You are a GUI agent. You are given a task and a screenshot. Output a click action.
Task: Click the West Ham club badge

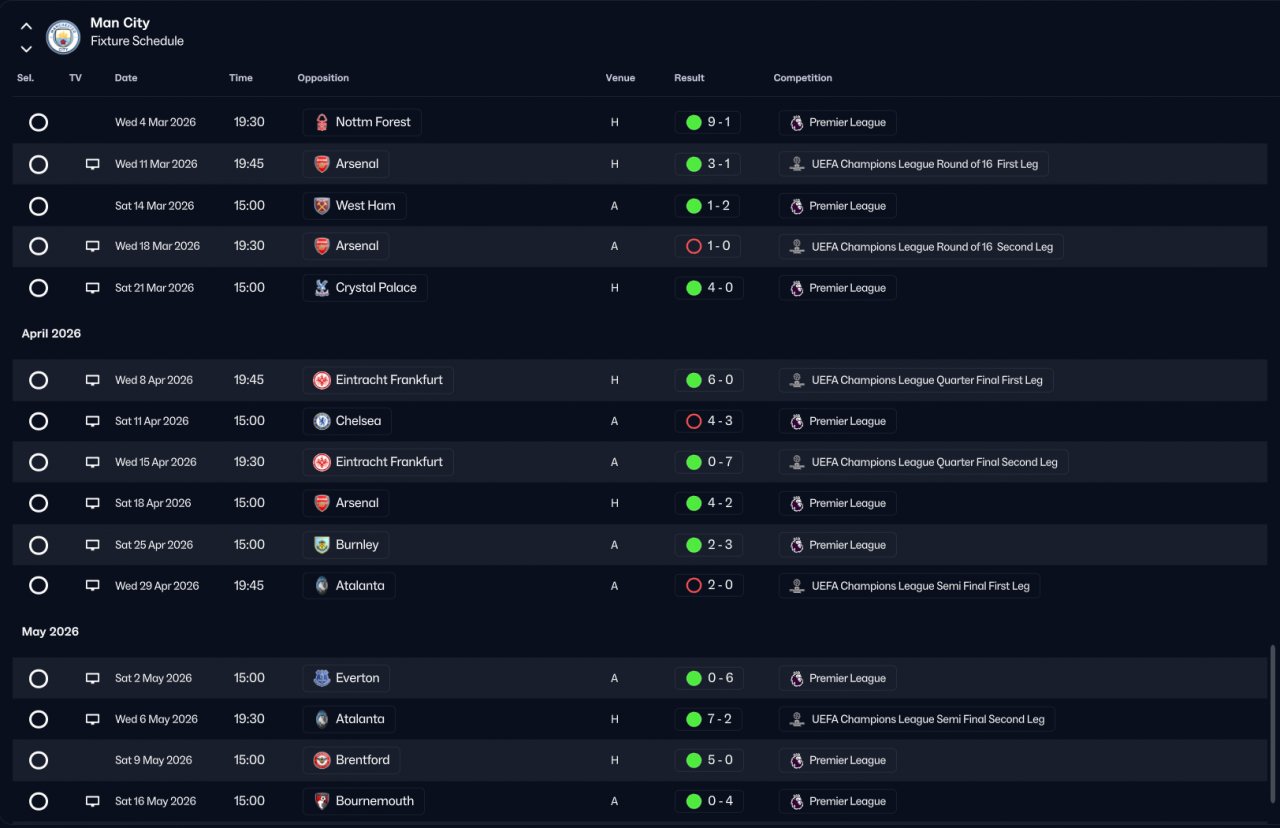[x=321, y=206]
